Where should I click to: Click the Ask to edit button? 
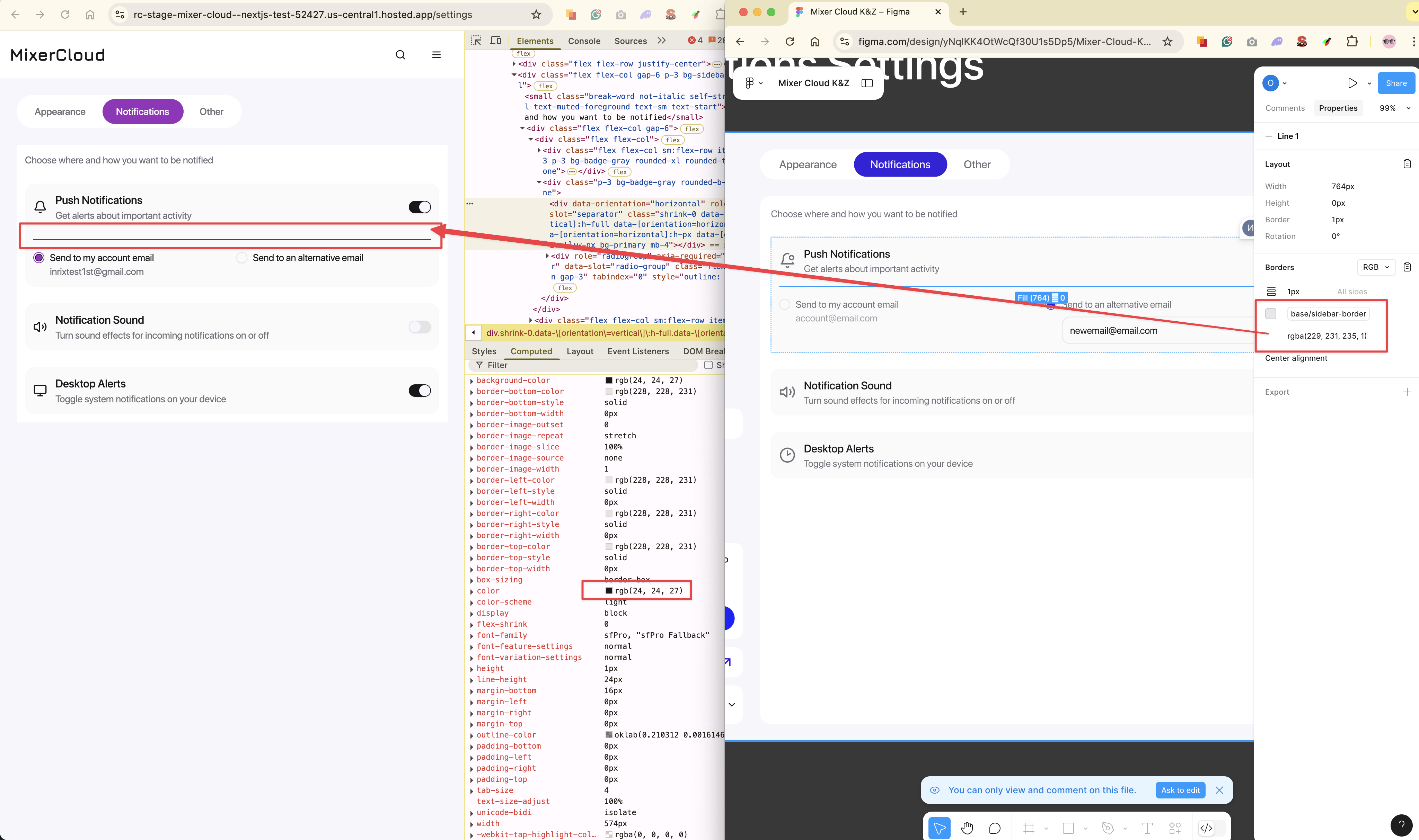point(1180,790)
